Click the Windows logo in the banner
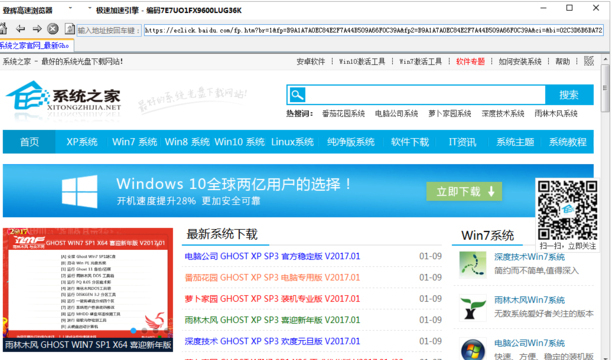The width and height of the screenshot is (612, 360). click(80, 191)
